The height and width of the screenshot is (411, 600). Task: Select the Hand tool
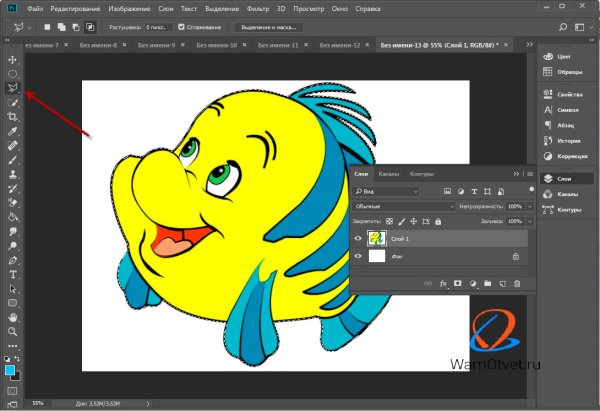pos(13,316)
